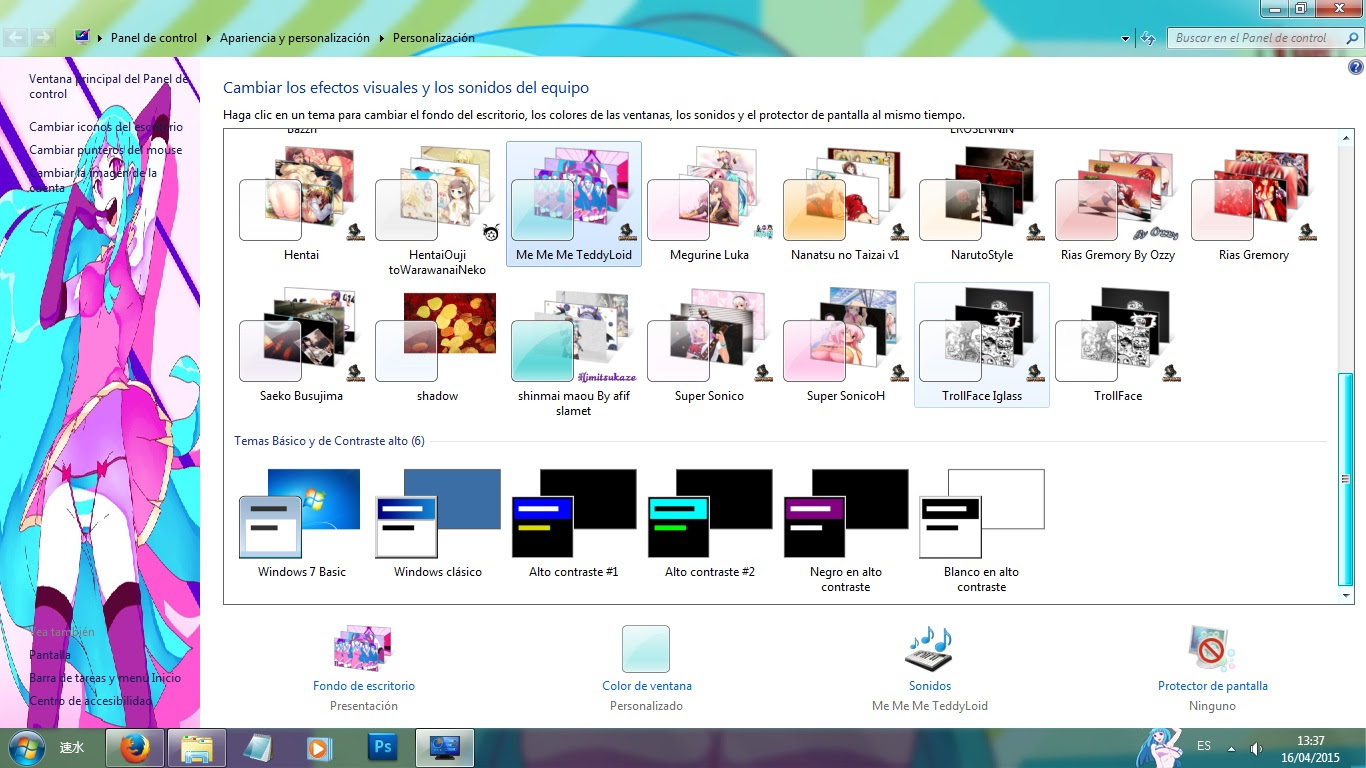Open Cambiar punteros del mouse
This screenshot has width=1366, height=768.
coord(106,150)
